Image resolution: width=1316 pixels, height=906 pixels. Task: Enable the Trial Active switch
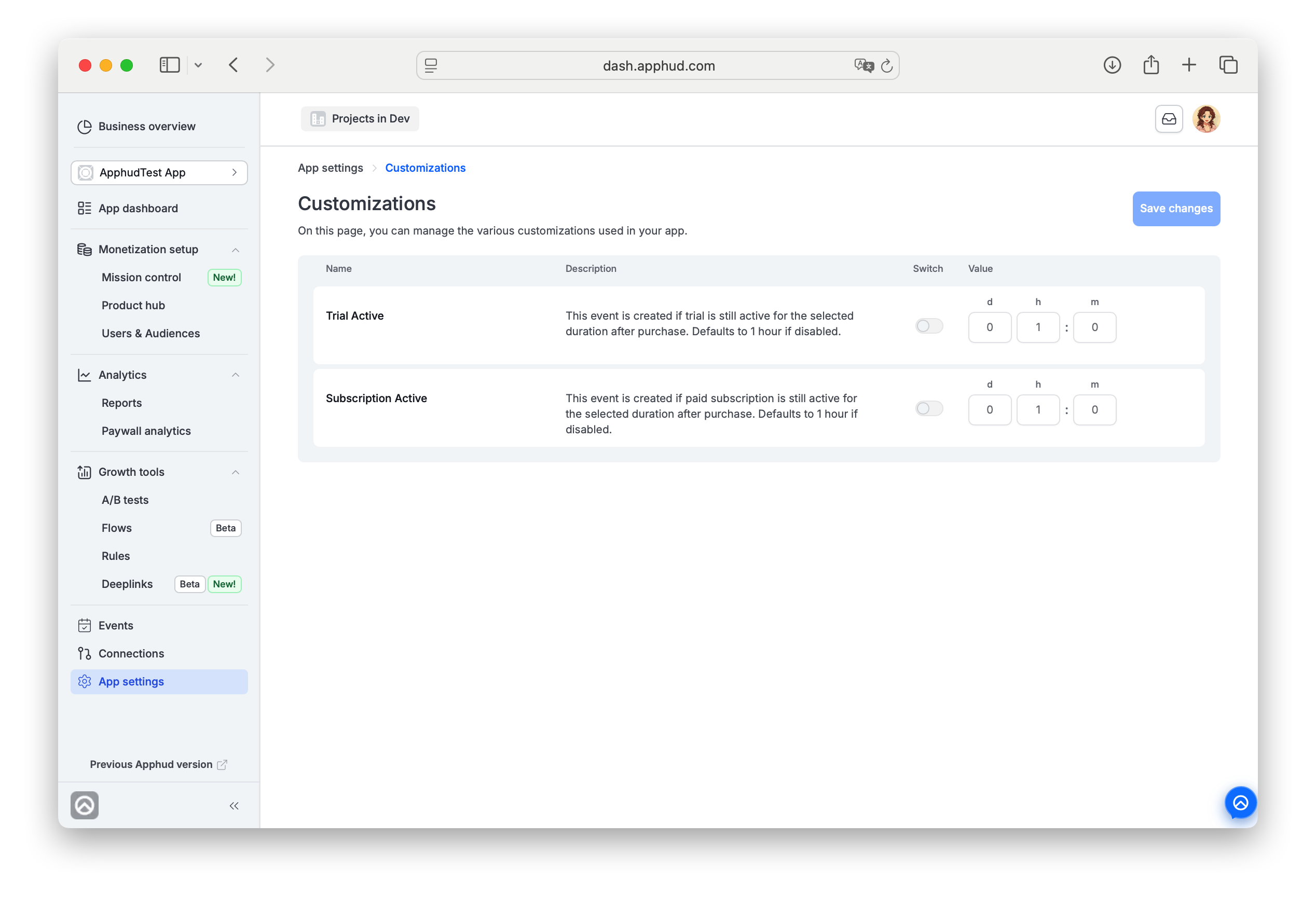(x=929, y=326)
